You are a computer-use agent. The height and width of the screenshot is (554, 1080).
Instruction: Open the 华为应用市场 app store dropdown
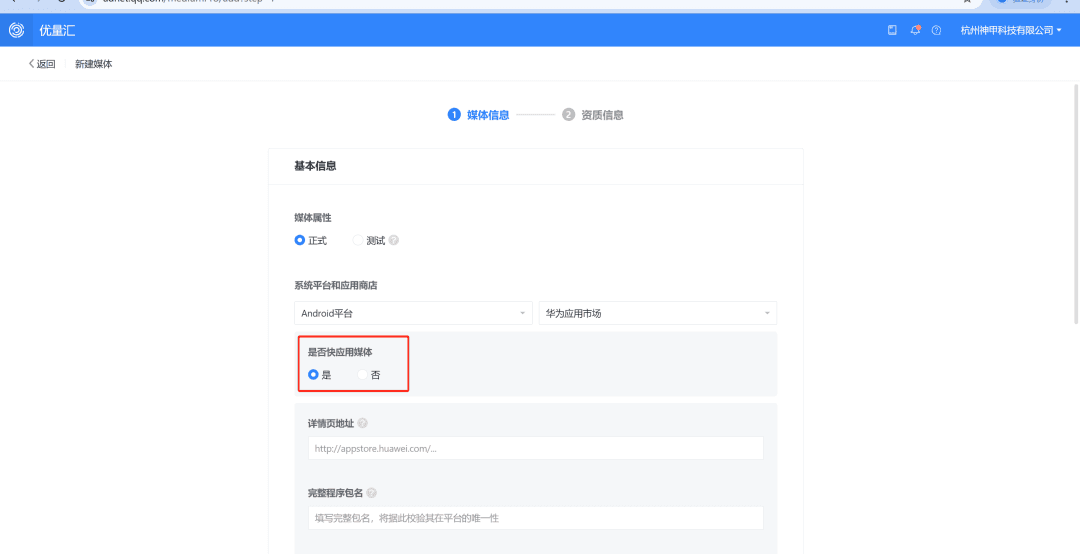(x=657, y=313)
